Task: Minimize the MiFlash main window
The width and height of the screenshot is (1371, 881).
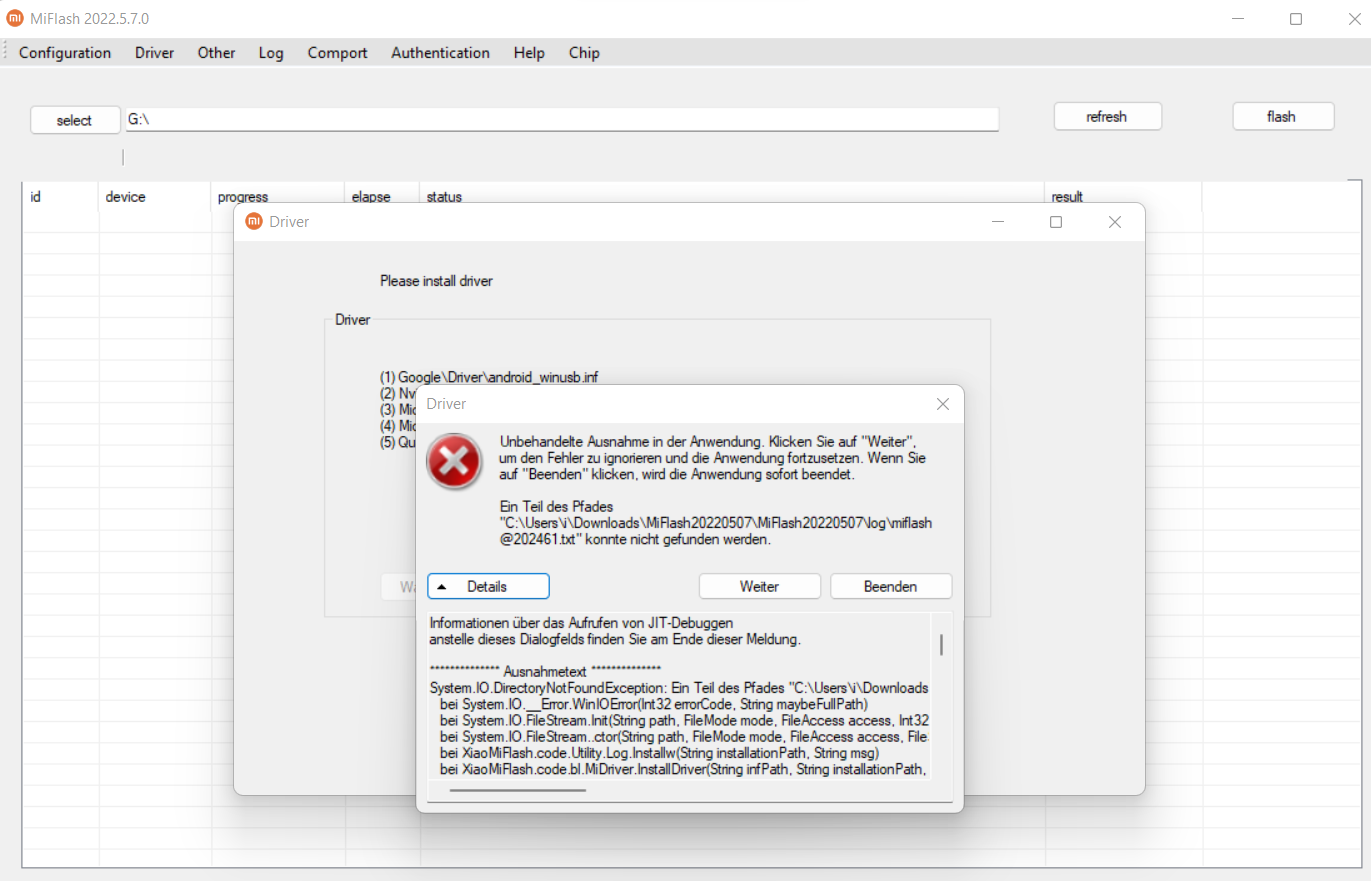Action: (x=1237, y=19)
